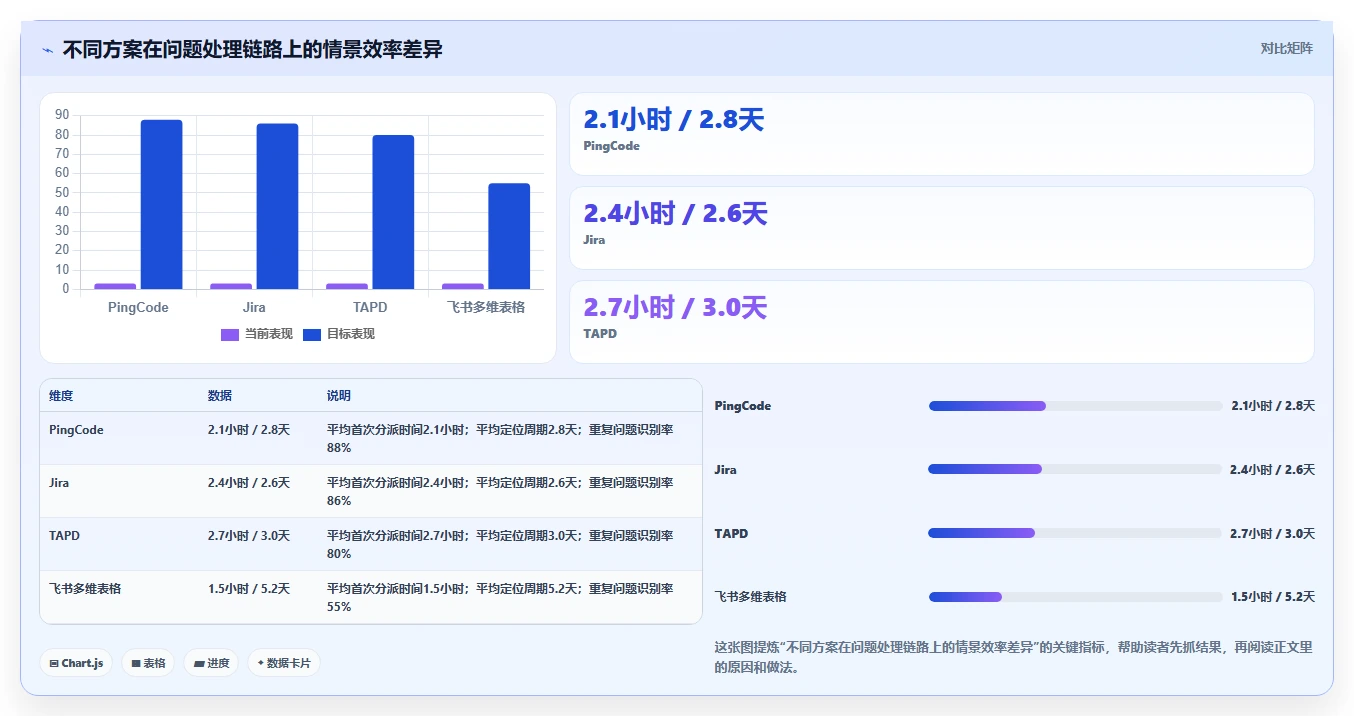Click the lightning icon beside the title

coord(47,50)
